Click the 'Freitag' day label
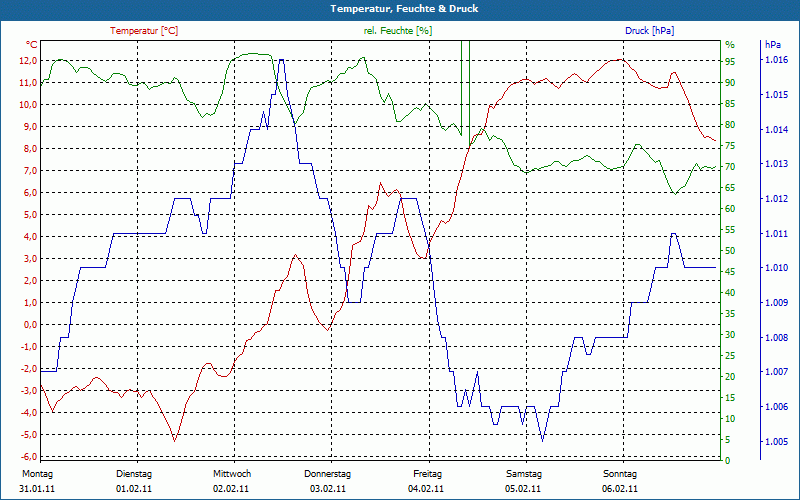The width and height of the screenshot is (800, 500). (428, 474)
